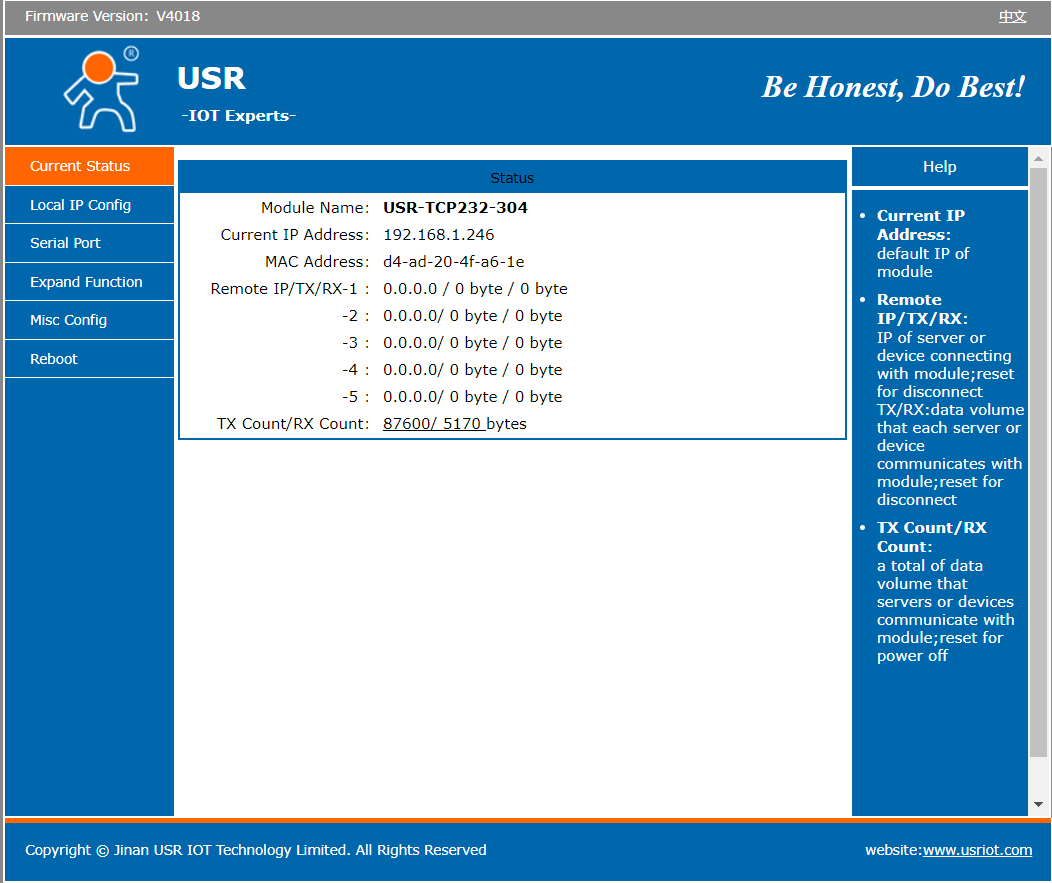Image resolution: width=1052 pixels, height=883 pixels.
Task: Click the Current IP Address: status label
Action: pyautogui.click(x=295, y=235)
